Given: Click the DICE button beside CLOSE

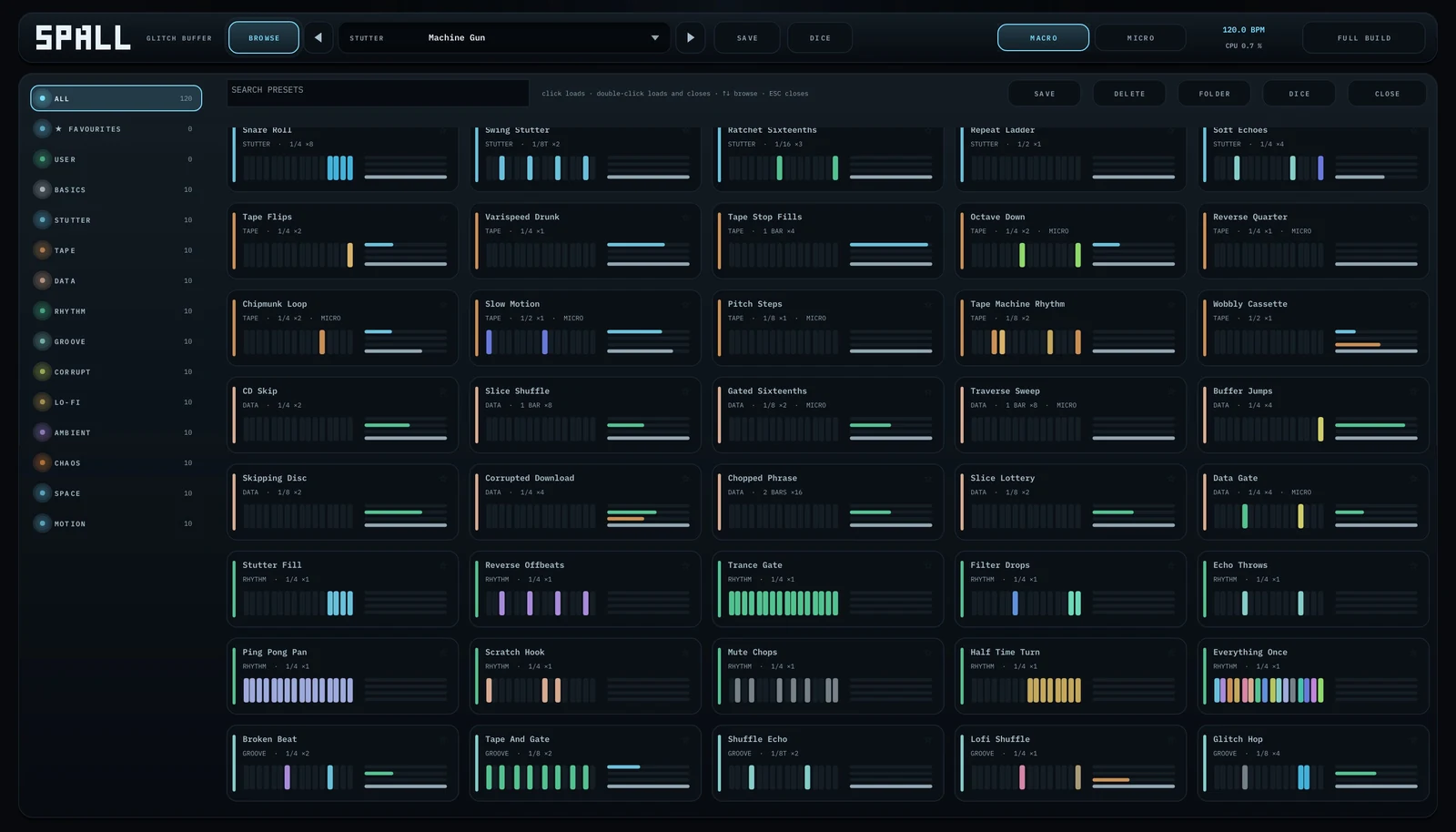Looking at the screenshot, I should pyautogui.click(x=1299, y=94).
